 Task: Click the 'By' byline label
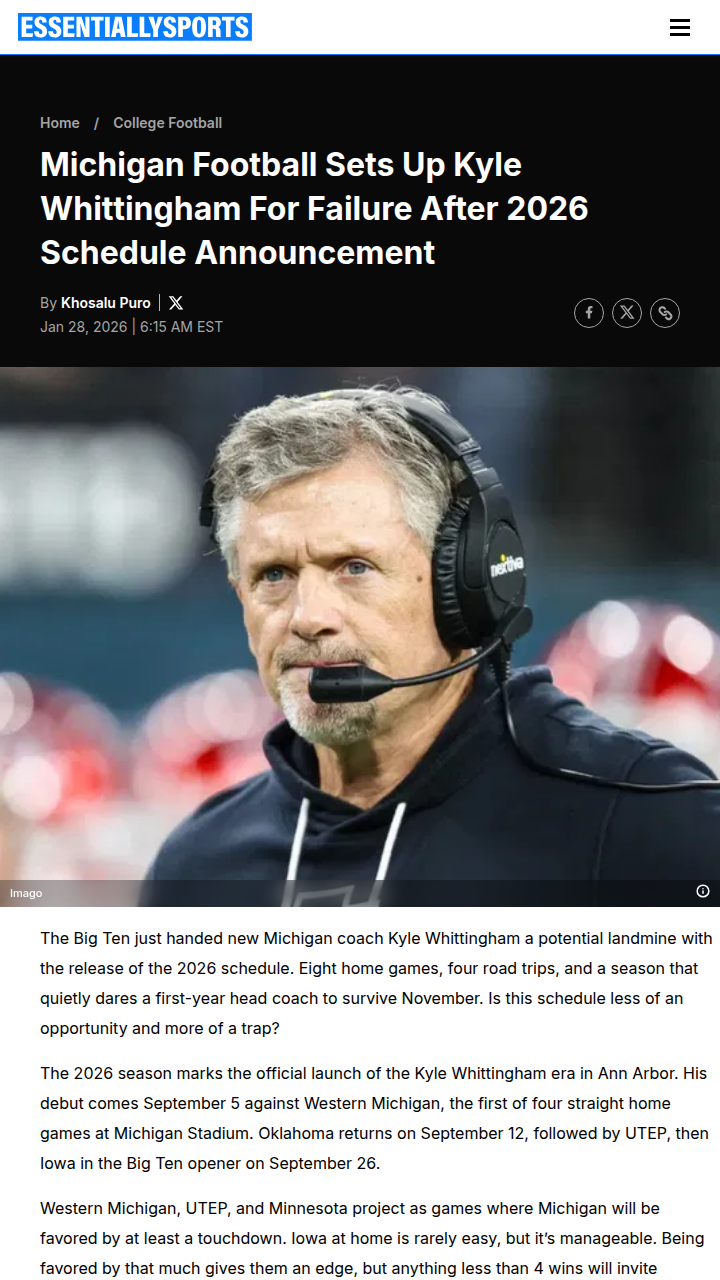click(x=49, y=303)
